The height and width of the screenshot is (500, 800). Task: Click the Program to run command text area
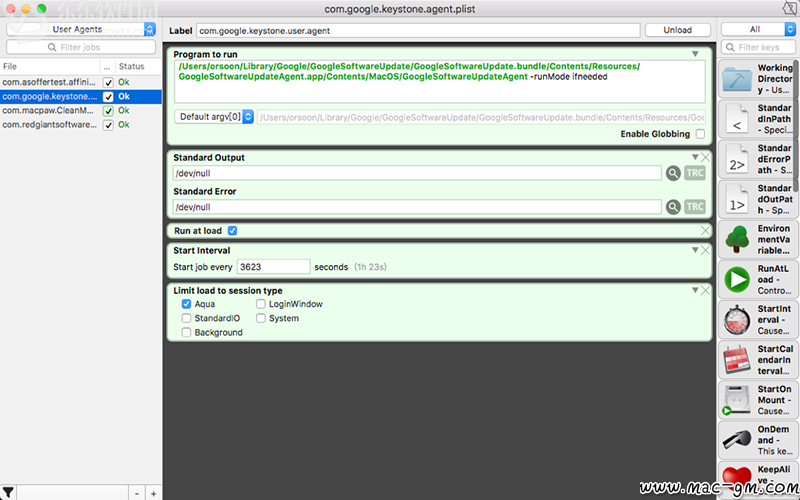pyautogui.click(x=440, y=82)
